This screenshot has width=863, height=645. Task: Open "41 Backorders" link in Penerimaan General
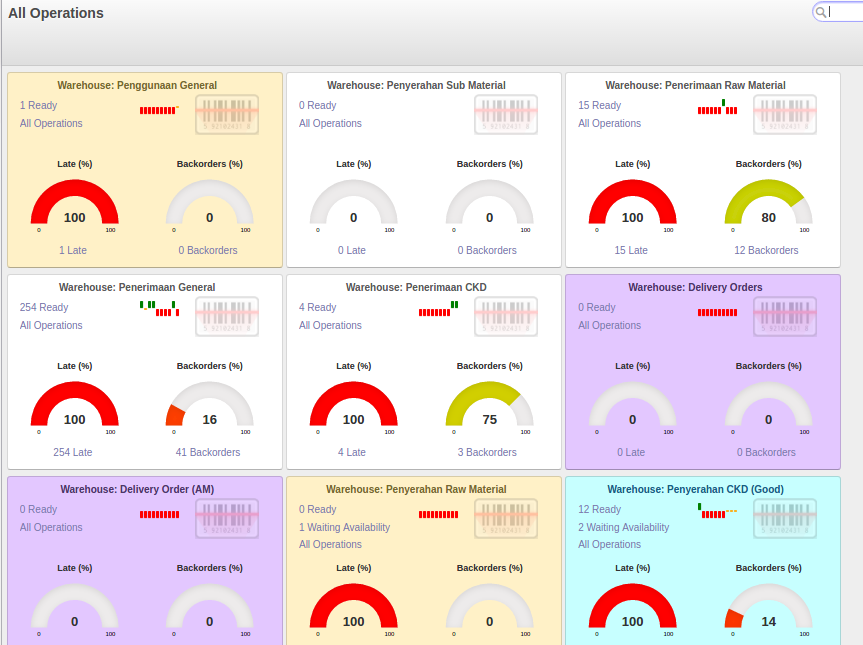(x=209, y=453)
